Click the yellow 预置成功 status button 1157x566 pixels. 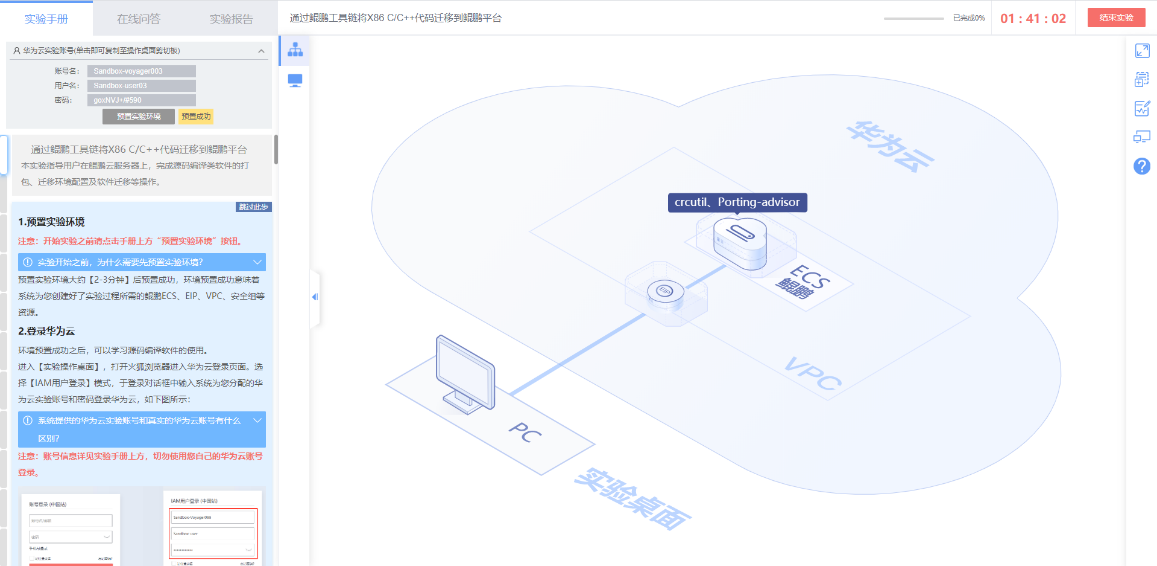click(196, 117)
